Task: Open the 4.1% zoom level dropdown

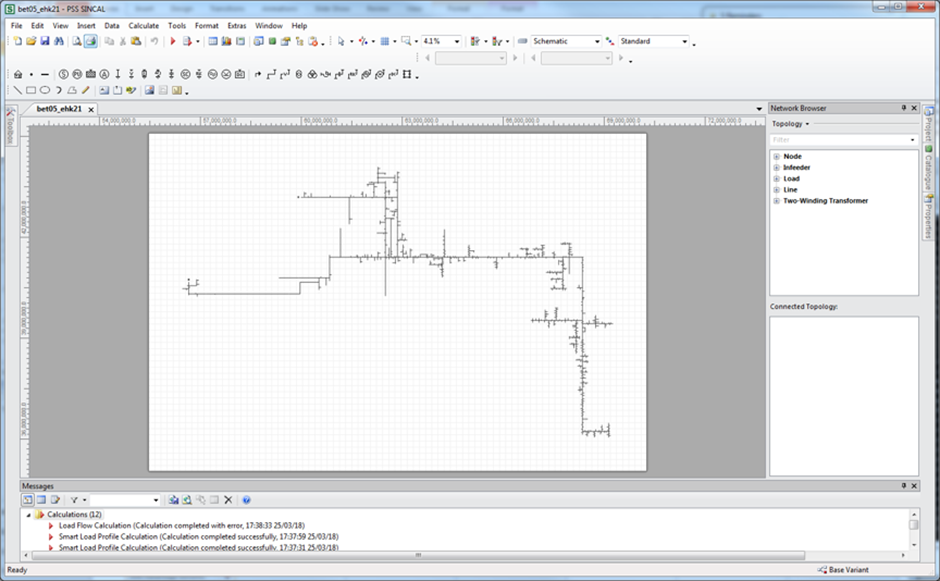Action: (457, 42)
